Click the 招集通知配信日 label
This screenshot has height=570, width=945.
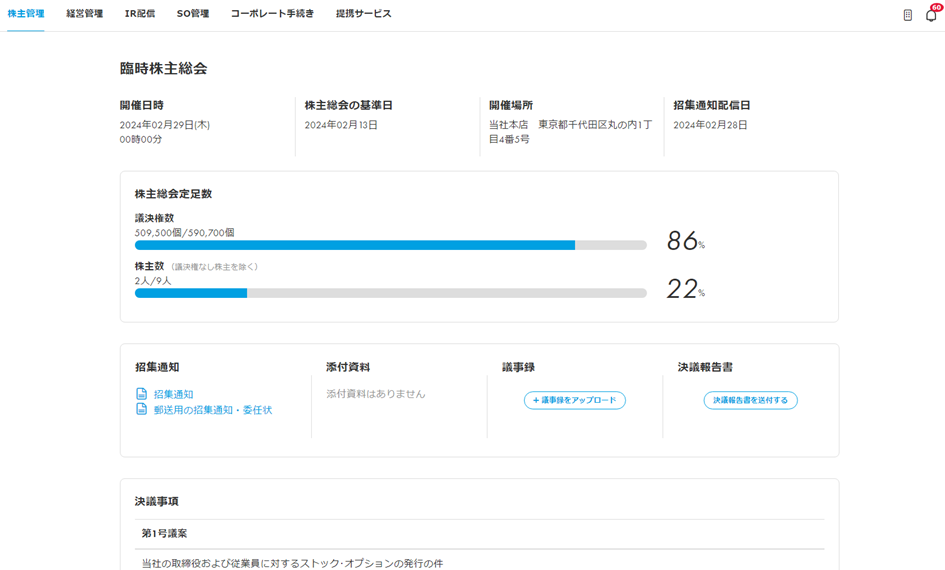coord(712,105)
